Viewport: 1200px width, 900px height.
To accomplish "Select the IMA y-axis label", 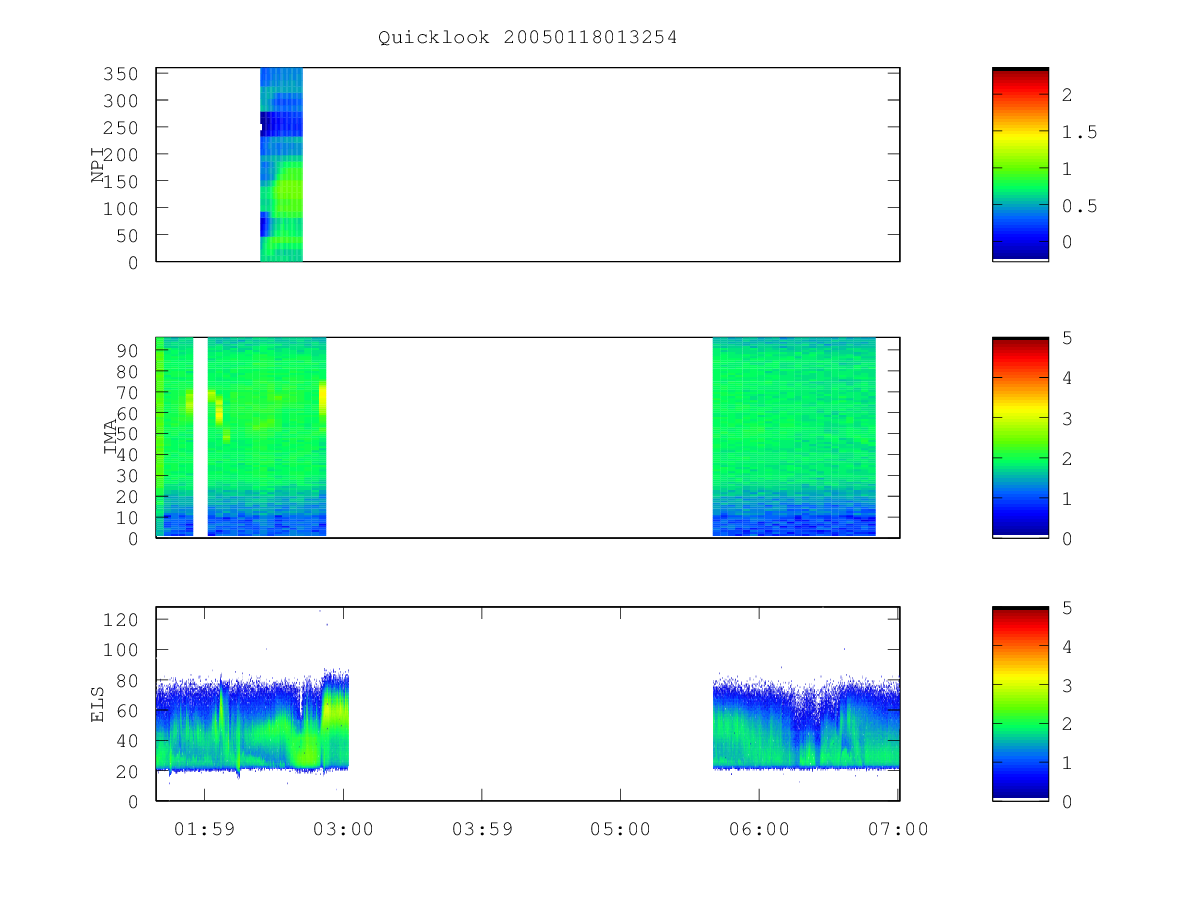I will pyautogui.click(x=111, y=437).
